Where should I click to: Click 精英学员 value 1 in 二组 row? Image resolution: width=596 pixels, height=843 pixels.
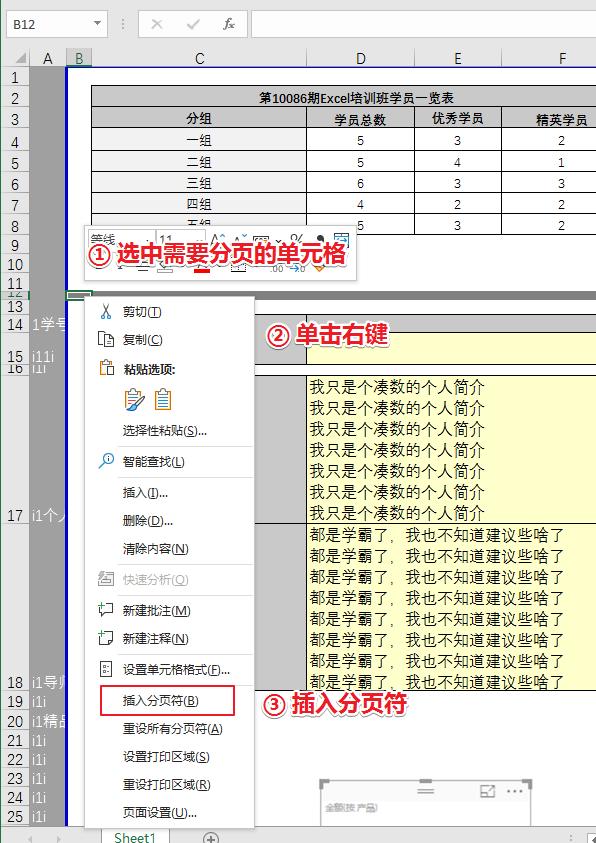(549, 162)
